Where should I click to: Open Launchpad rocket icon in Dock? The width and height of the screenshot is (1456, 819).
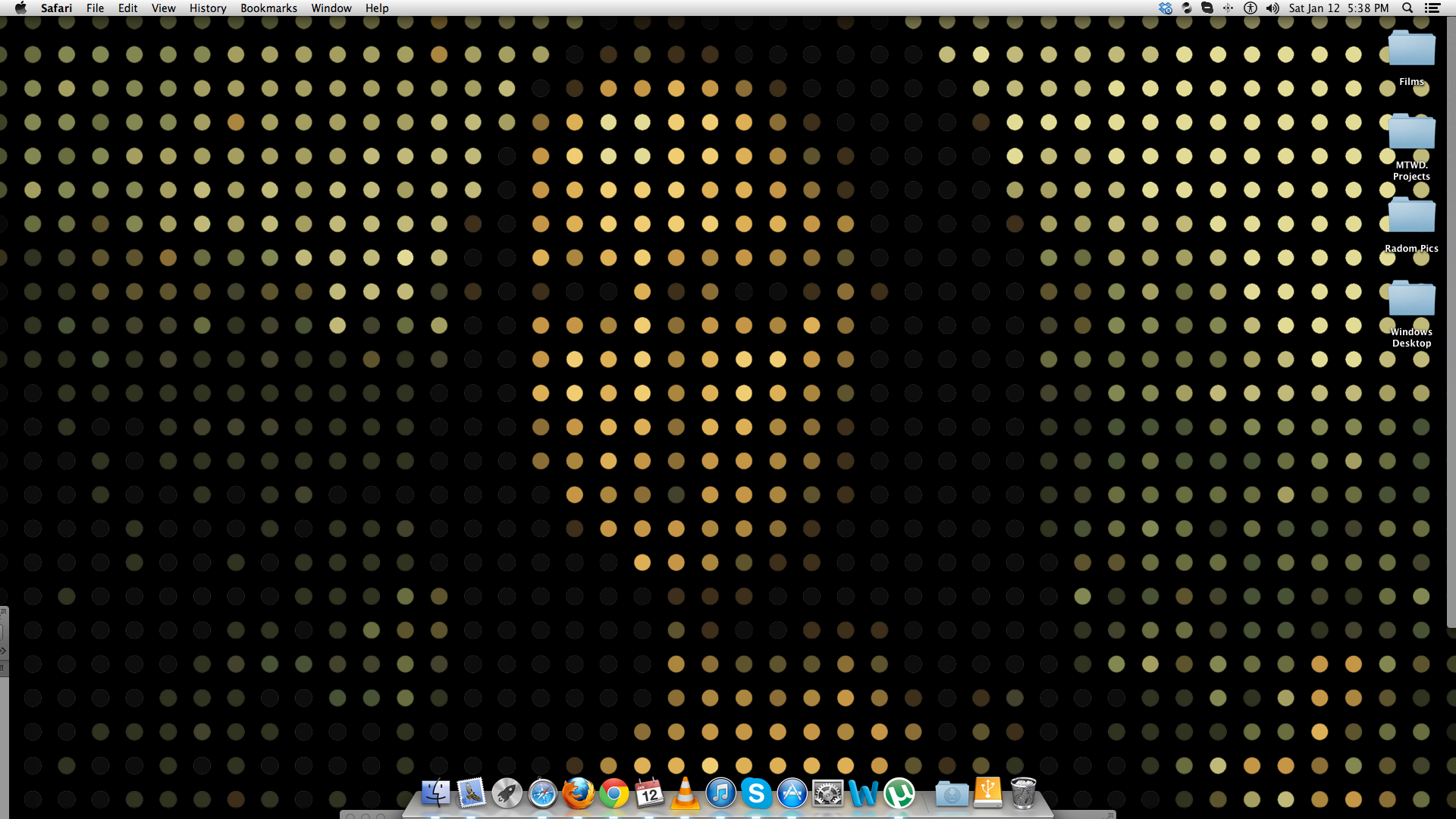click(x=507, y=793)
